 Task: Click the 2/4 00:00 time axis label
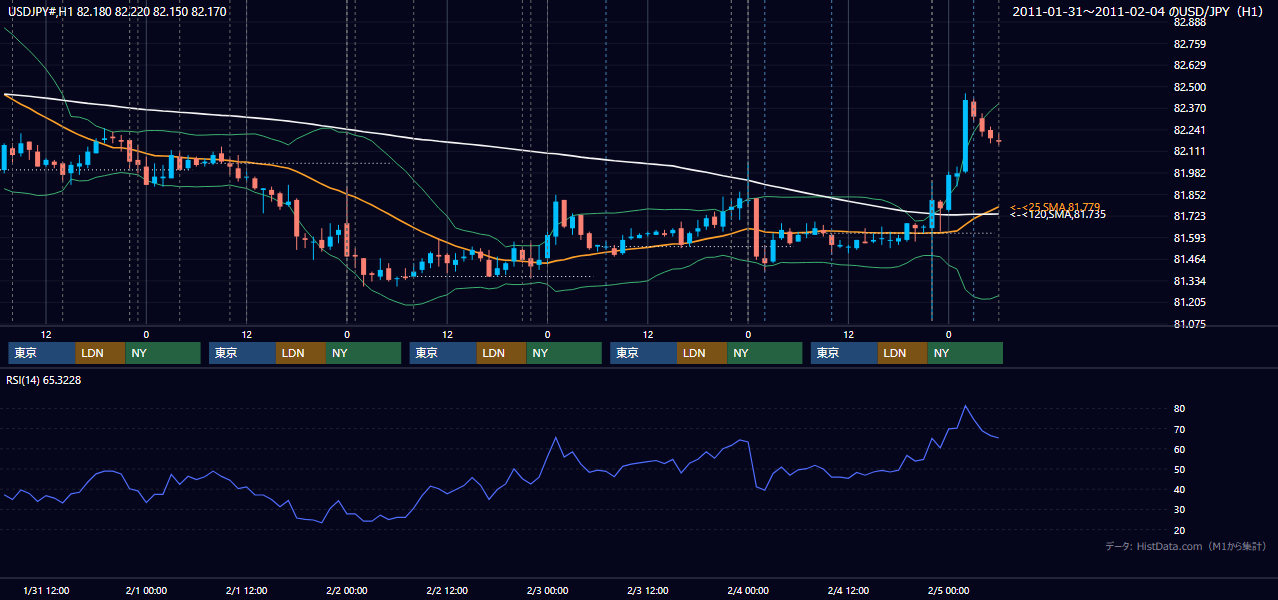pos(747,591)
